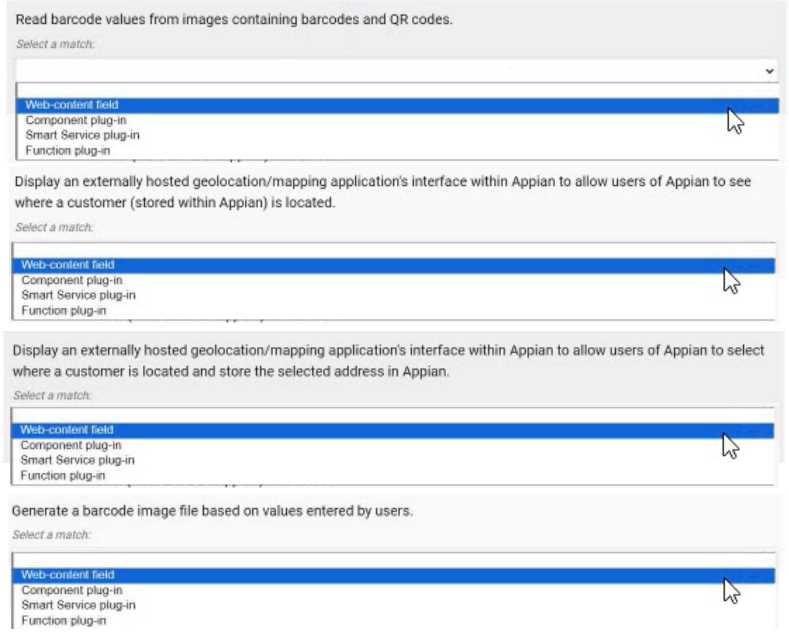Select Web-content field for generating barcode image
The image size is (789, 644).
pos(68,575)
